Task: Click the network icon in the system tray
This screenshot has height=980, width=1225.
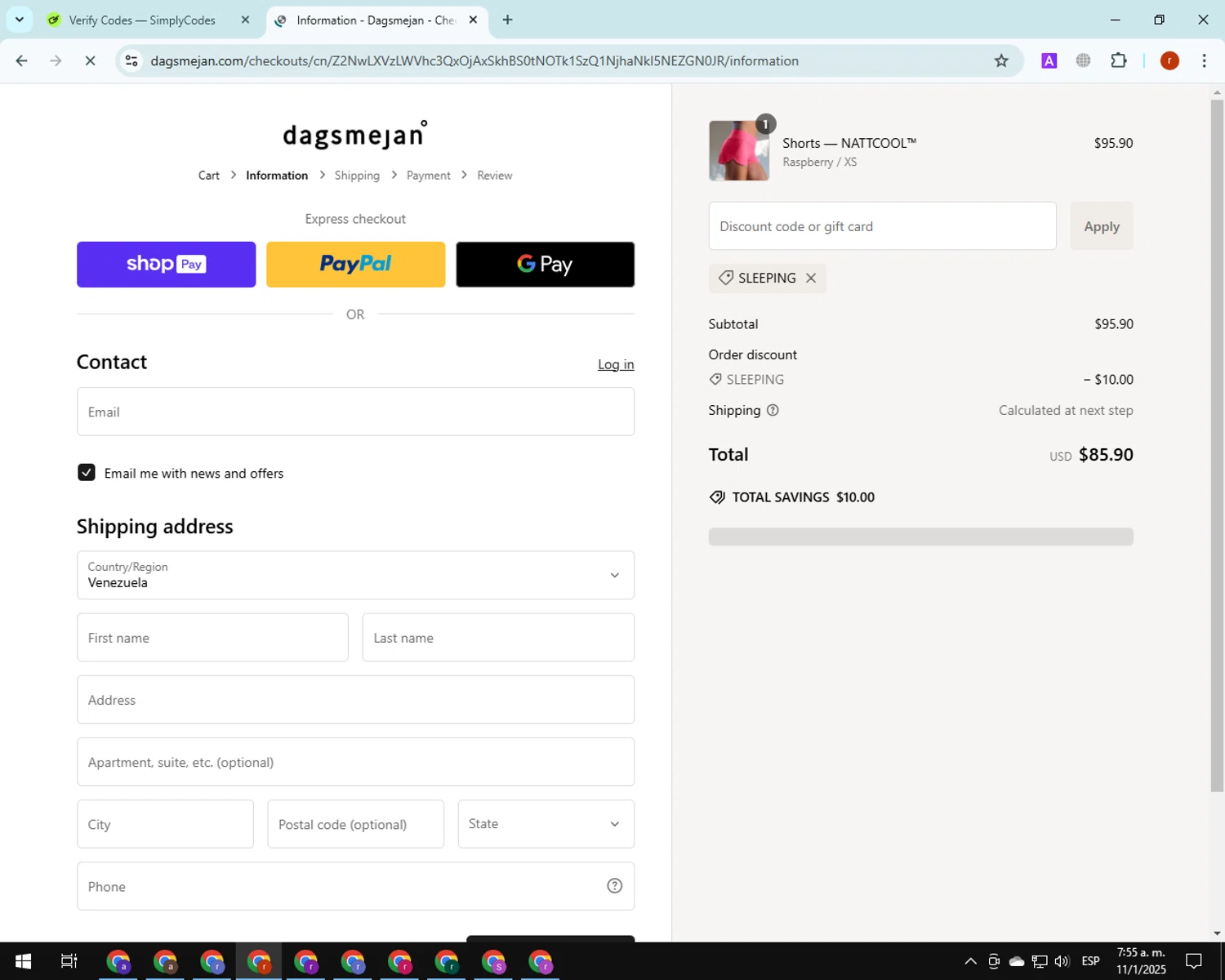Action: [x=1040, y=961]
